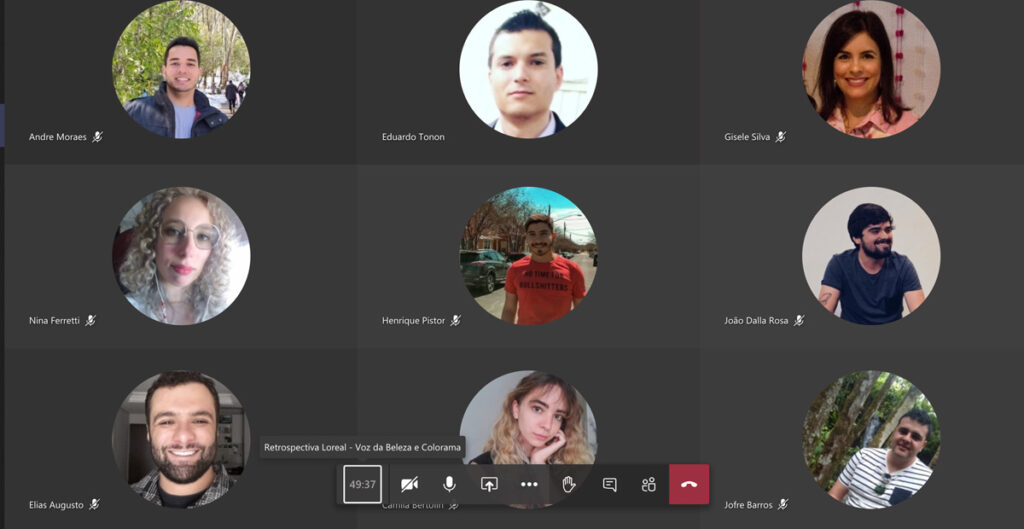This screenshot has height=529, width=1024.
Task: Click the muted mic icon beside Gisele Silva
Action: [781, 137]
